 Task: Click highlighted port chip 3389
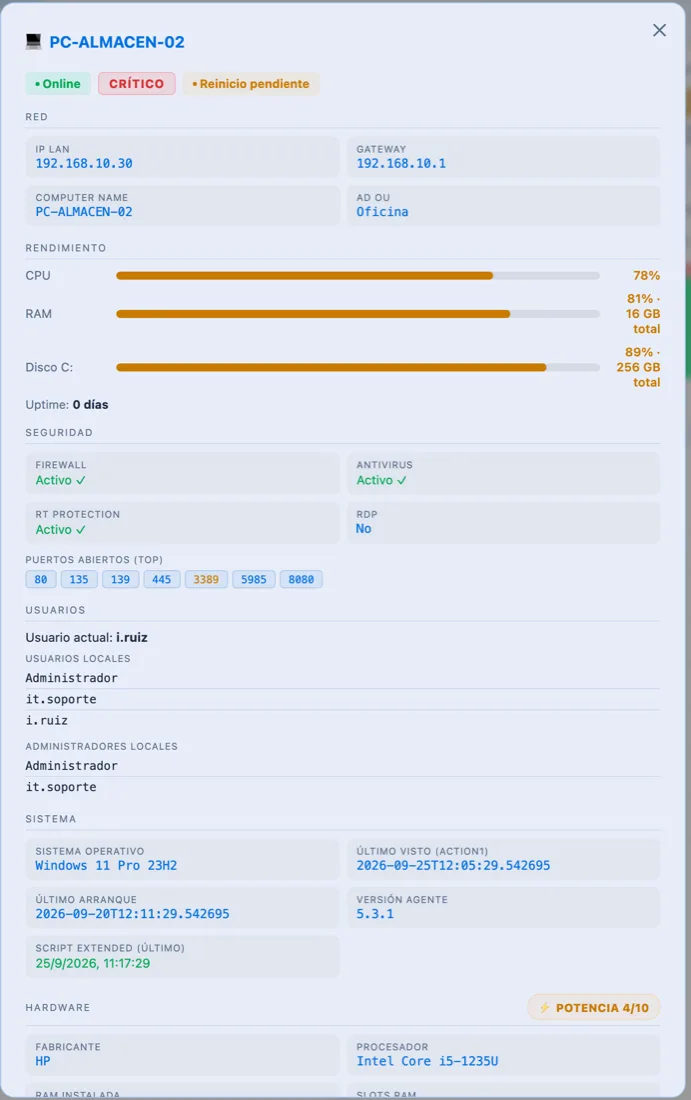(206, 579)
